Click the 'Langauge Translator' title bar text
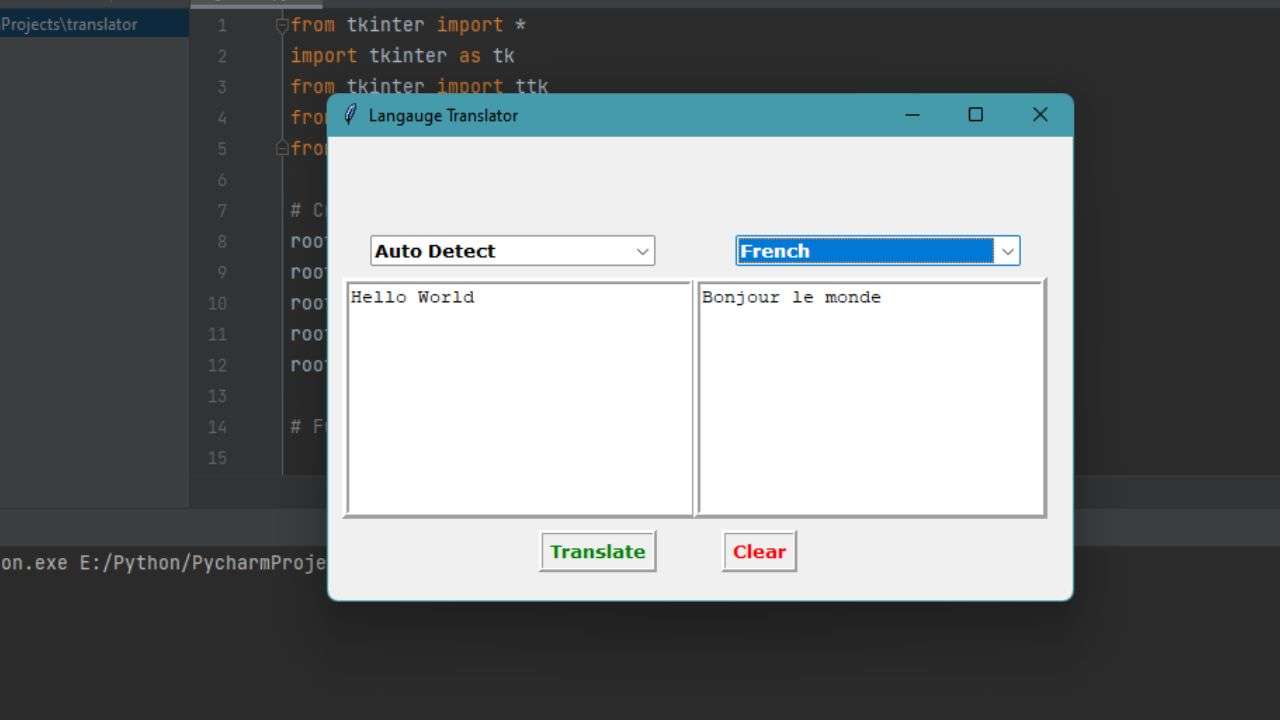1280x720 pixels. tap(443, 115)
